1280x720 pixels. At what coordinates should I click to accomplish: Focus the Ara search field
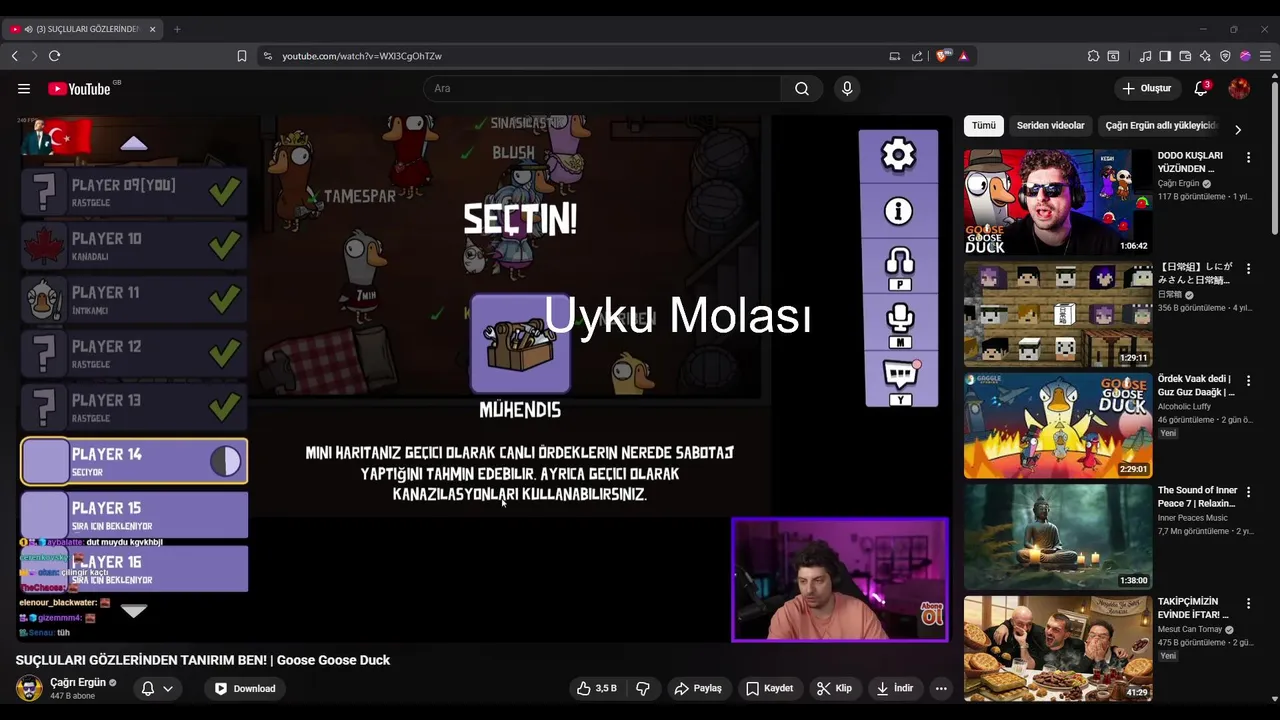[x=602, y=89]
